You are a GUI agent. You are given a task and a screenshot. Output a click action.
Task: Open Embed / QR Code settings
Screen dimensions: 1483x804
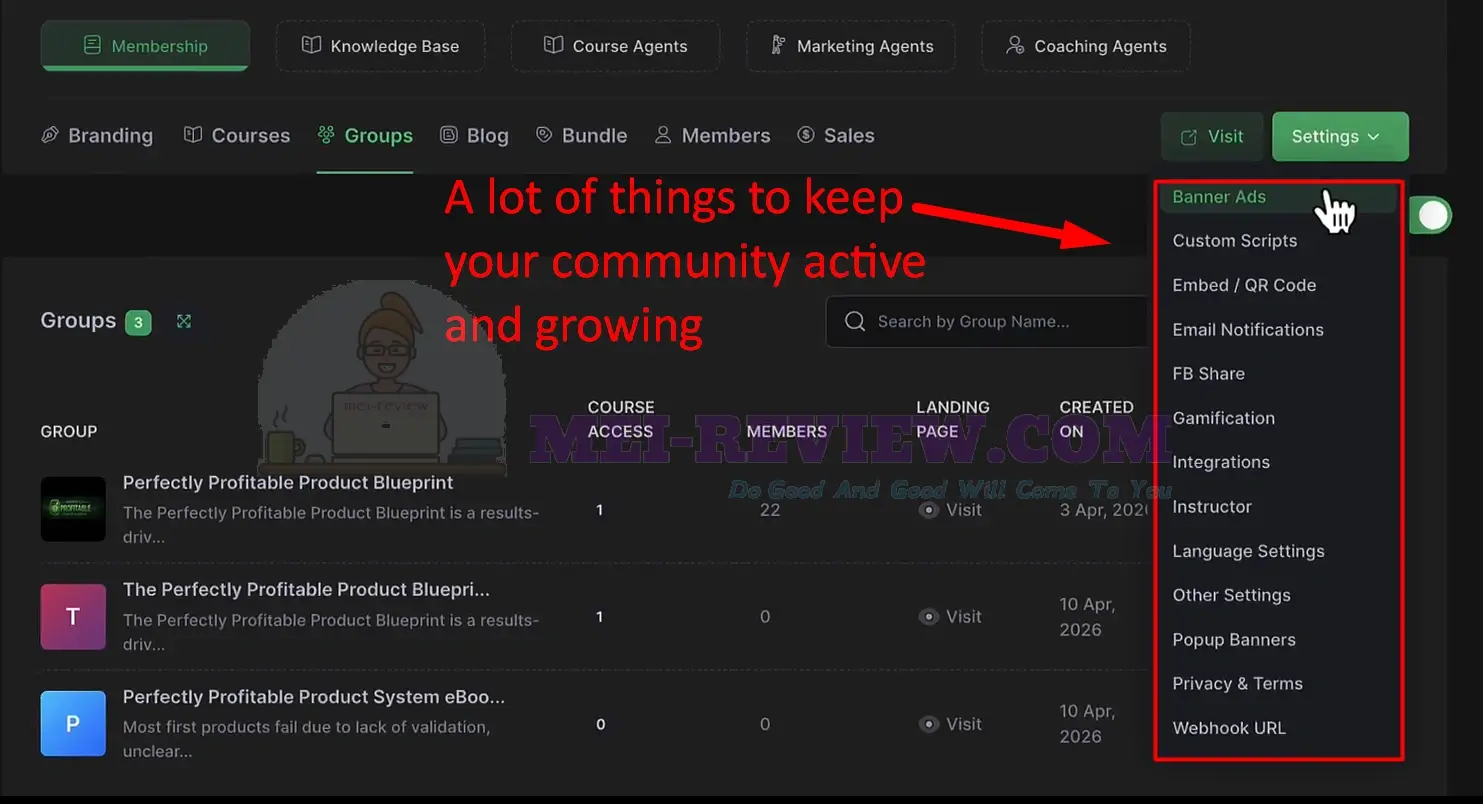click(1244, 285)
